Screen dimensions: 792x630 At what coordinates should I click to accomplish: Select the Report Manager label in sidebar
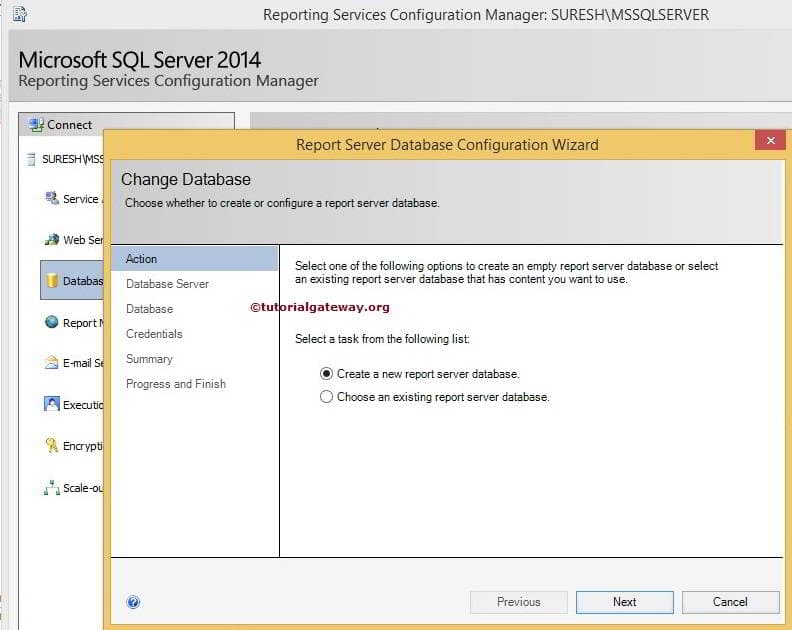coord(83,323)
